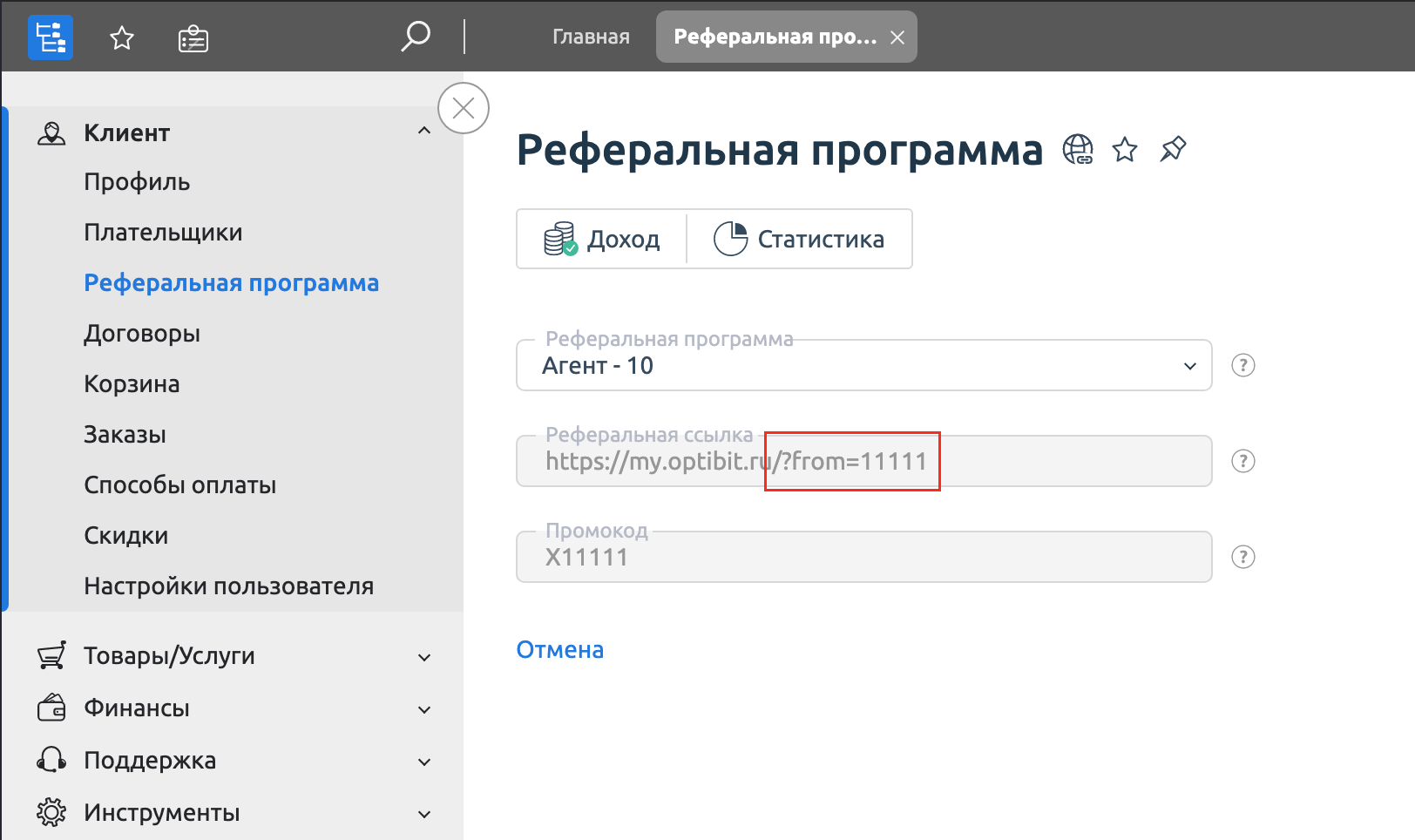The height and width of the screenshot is (840, 1415).
Task: Open Плательщики in the sidebar
Action: point(163,233)
